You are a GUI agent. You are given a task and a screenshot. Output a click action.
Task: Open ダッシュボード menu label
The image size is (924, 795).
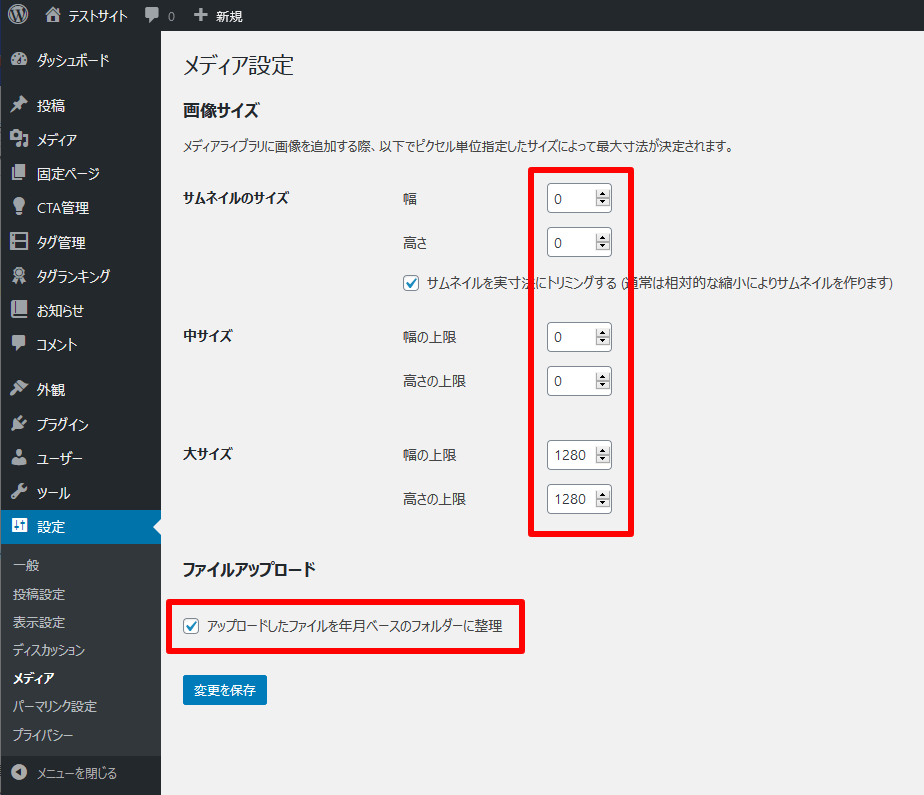[x=73, y=60]
